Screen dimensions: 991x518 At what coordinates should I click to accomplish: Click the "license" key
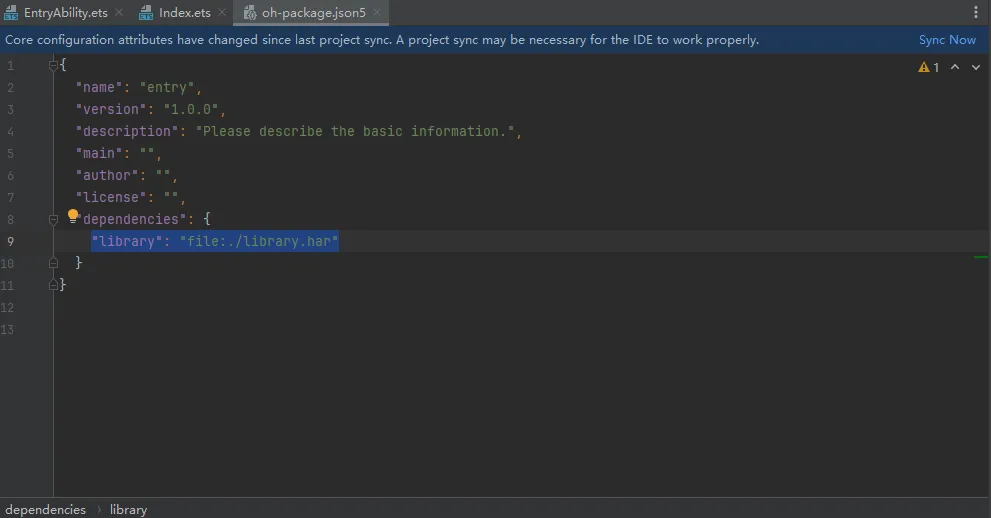(x=111, y=197)
